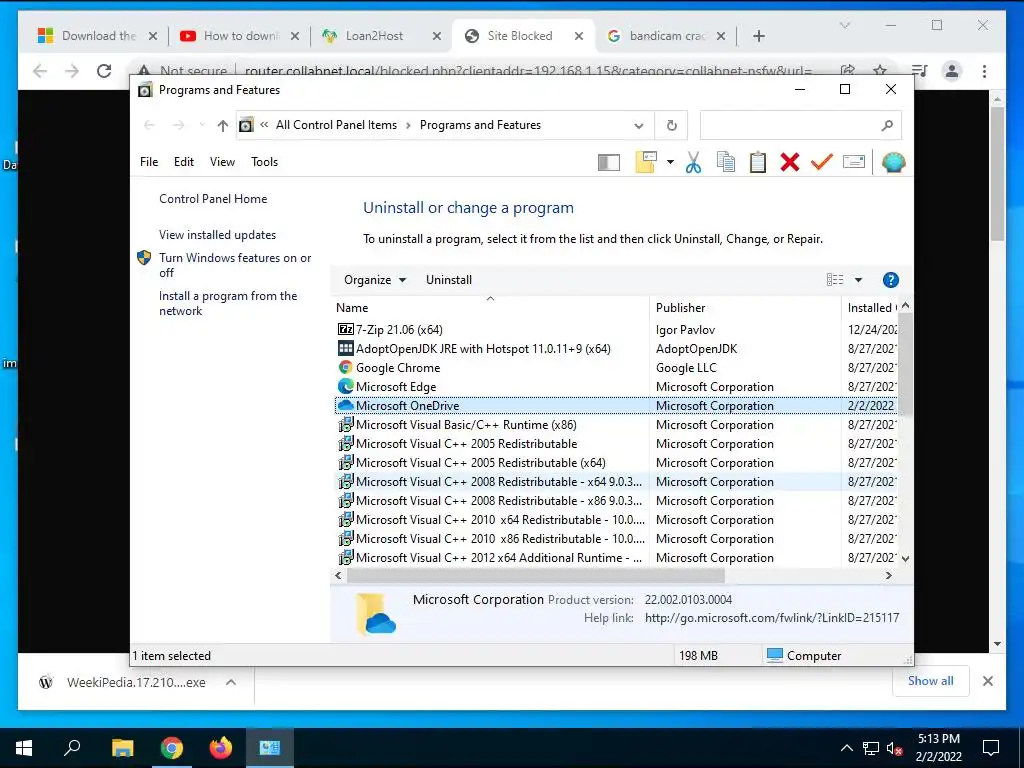Close the downloads bar
The height and width of the screenshot is (768, 1024).
point(987,682)
